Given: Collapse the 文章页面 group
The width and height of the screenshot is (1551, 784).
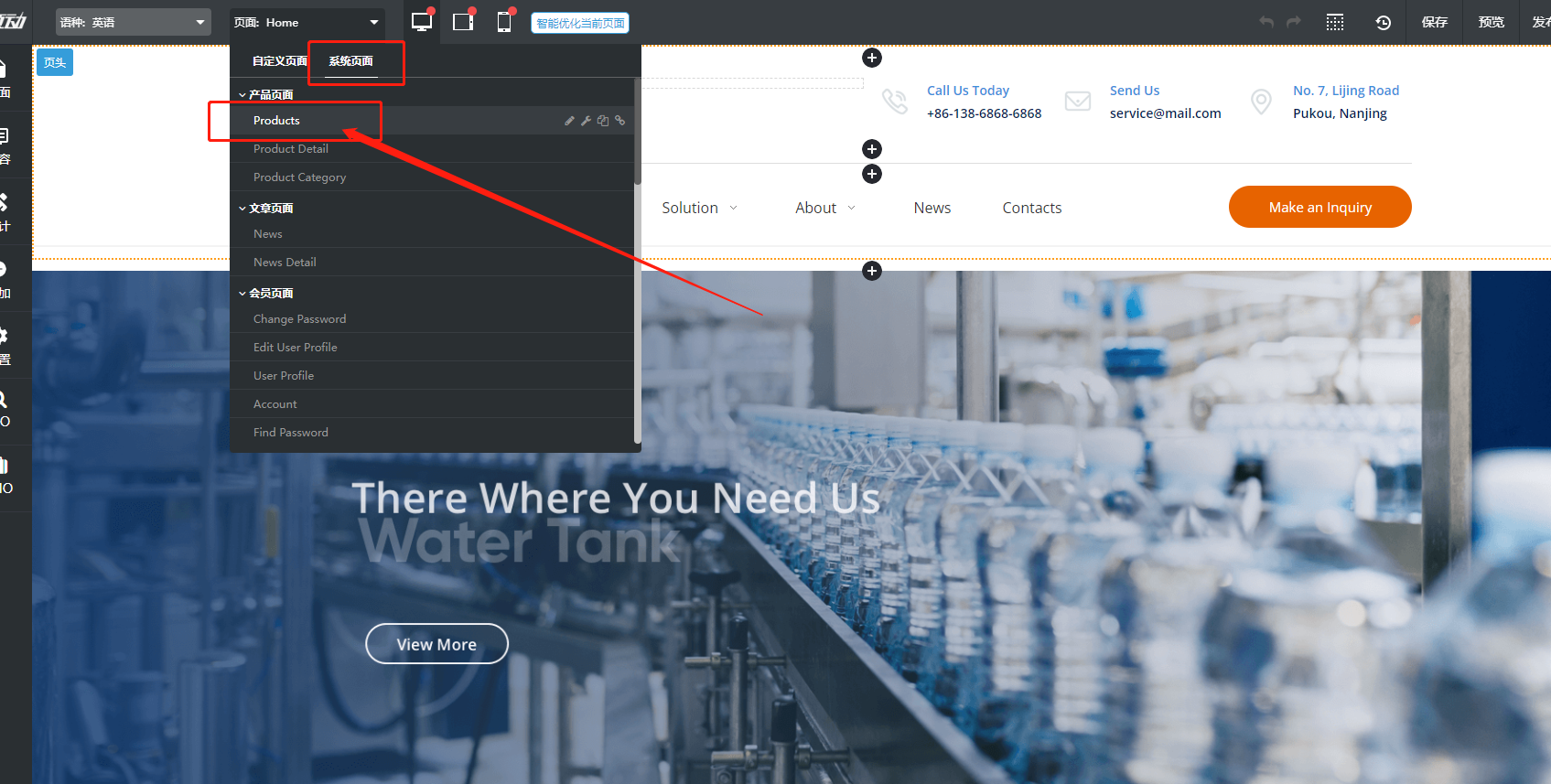Looking at the screenshot, I should click(x=242, y=209).
